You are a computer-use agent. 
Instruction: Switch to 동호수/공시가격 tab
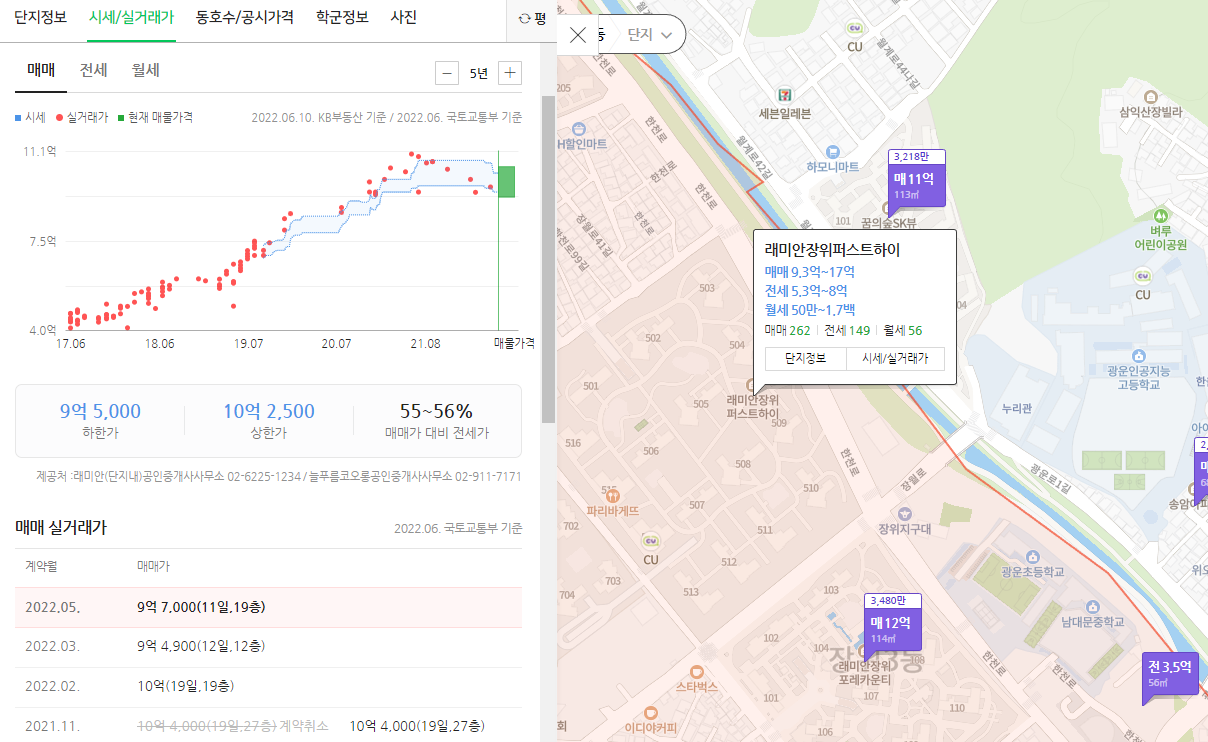coord(245,17)
